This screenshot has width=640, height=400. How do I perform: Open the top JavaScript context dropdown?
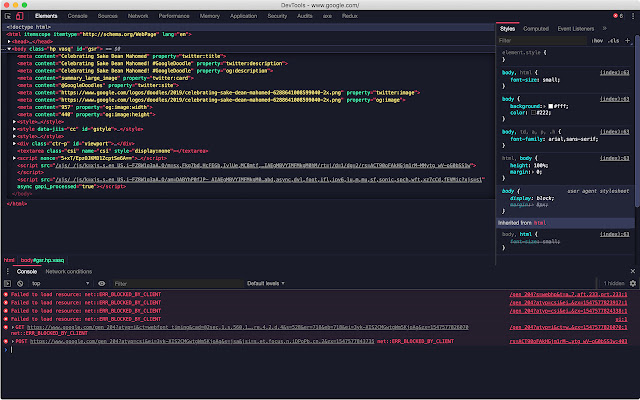pos(60,283)
